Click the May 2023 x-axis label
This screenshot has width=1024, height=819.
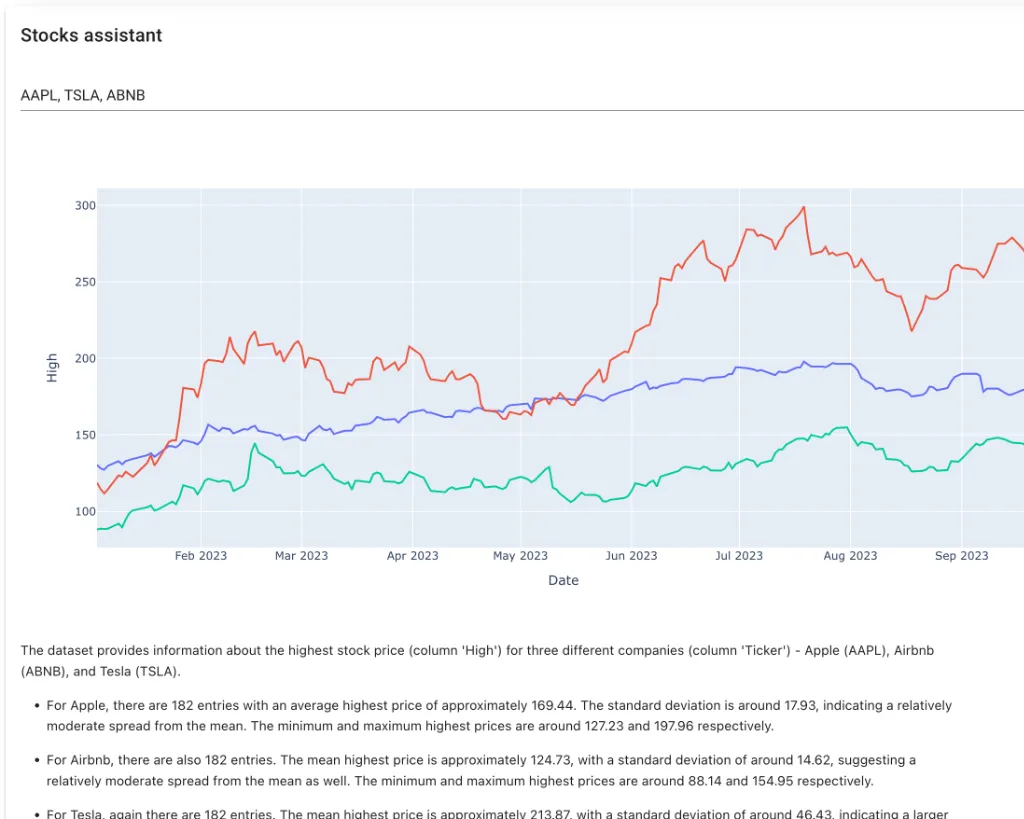point(520,556)
